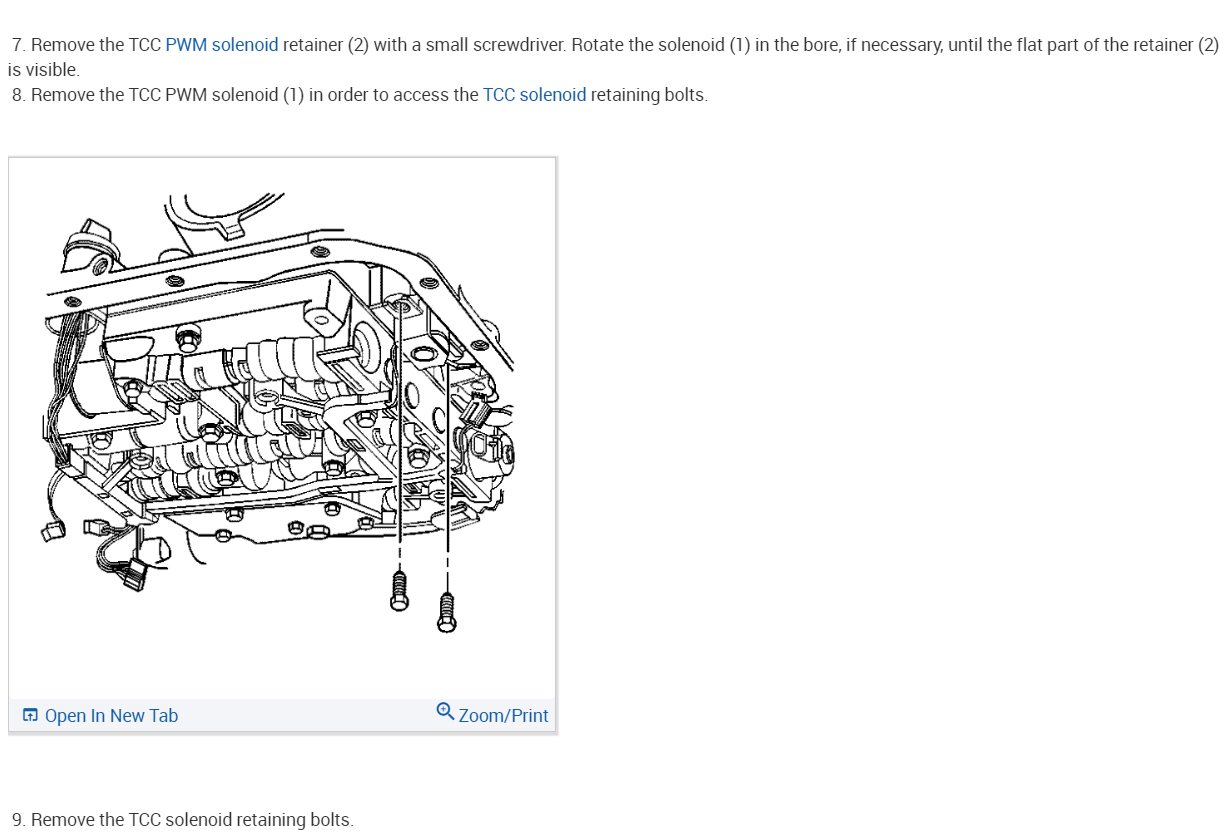
Task: Select the left retaining bolt in diagram
Action: 399,589
